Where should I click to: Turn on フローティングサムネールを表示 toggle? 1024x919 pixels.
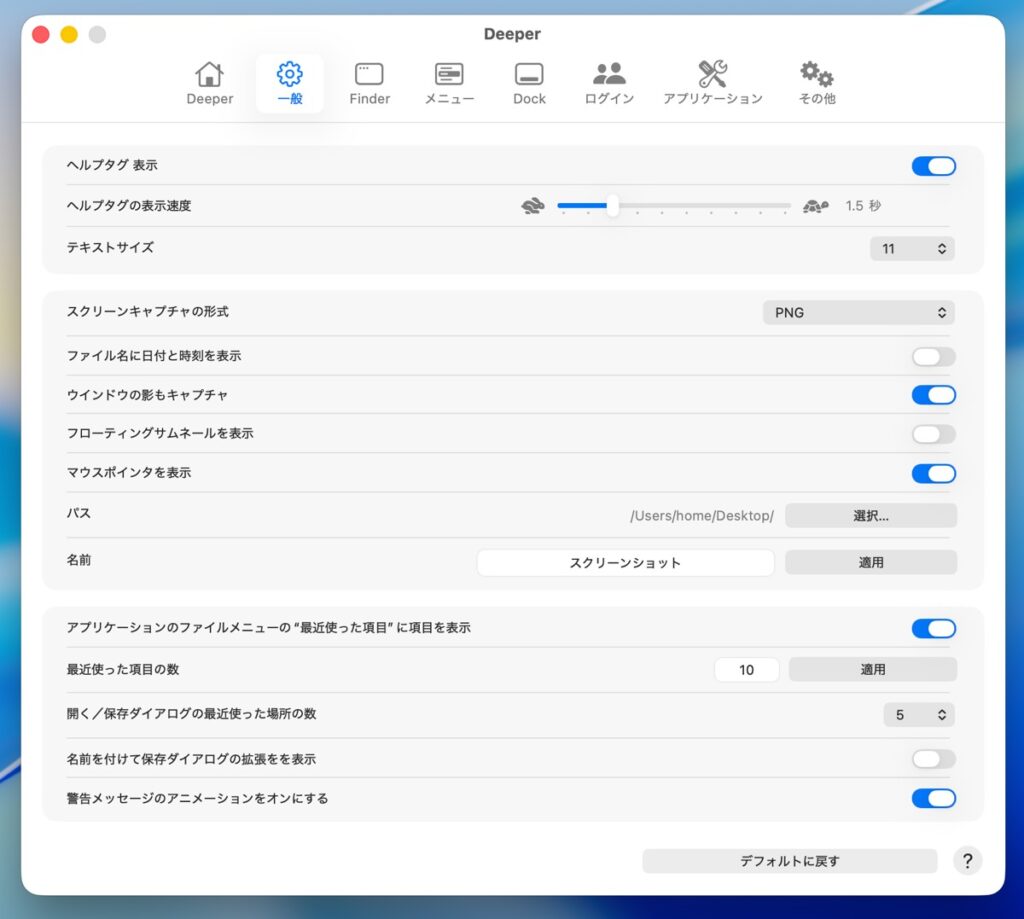click(933, 434)
